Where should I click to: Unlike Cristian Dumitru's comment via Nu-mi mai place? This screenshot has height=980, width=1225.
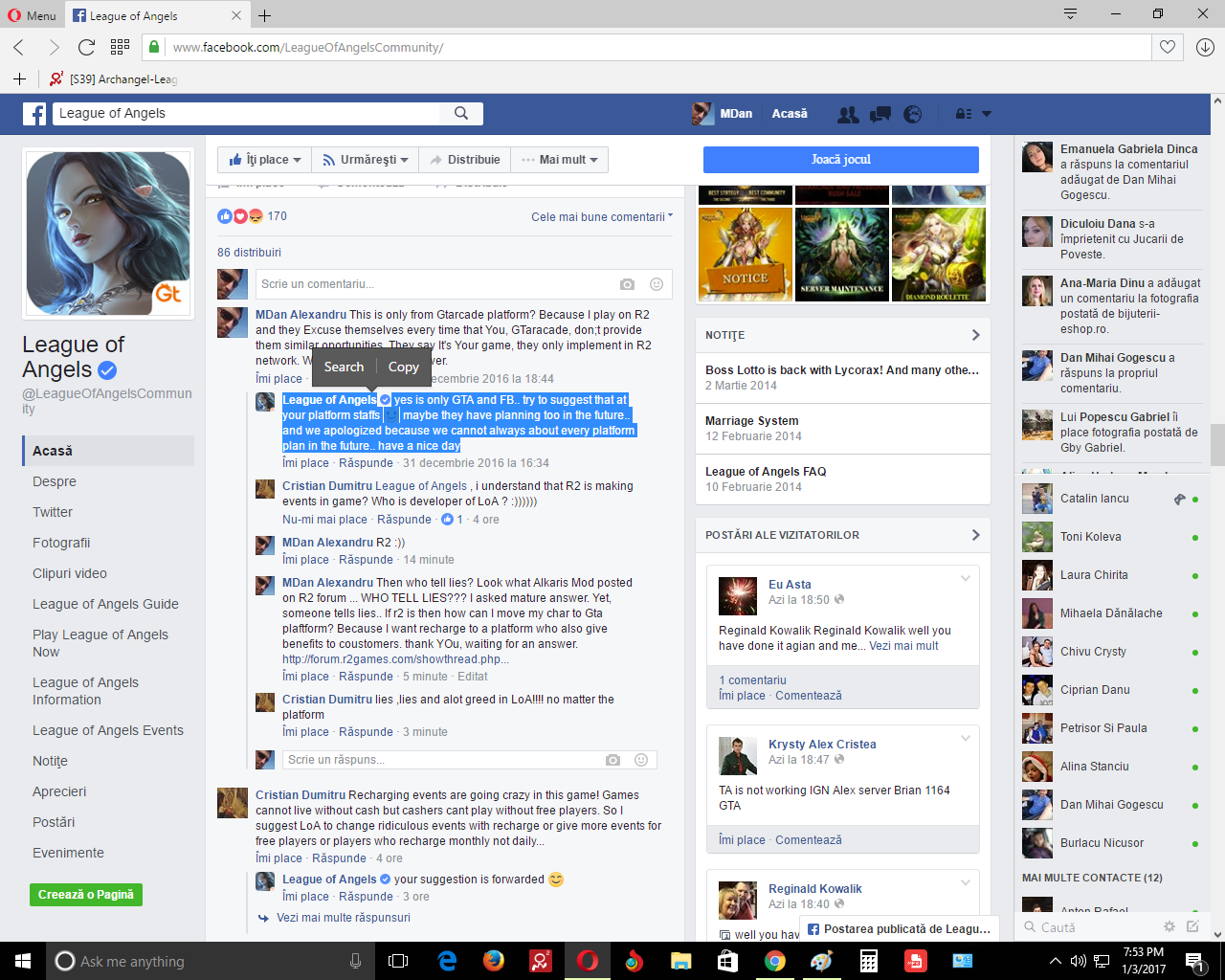pyautogui.click(x=324, y=520)
